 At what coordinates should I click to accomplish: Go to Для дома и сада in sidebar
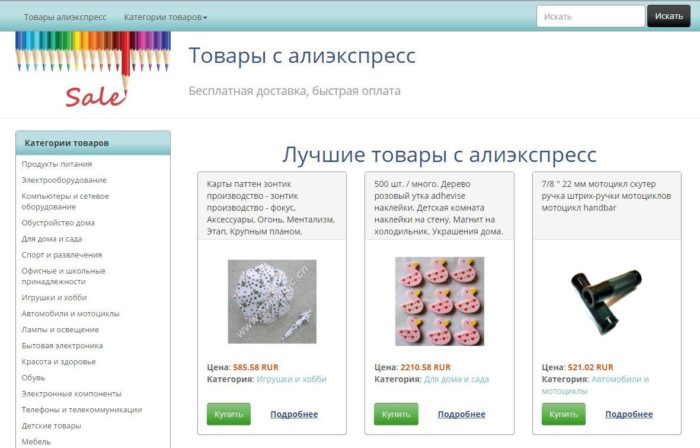[x=52, y=239]
